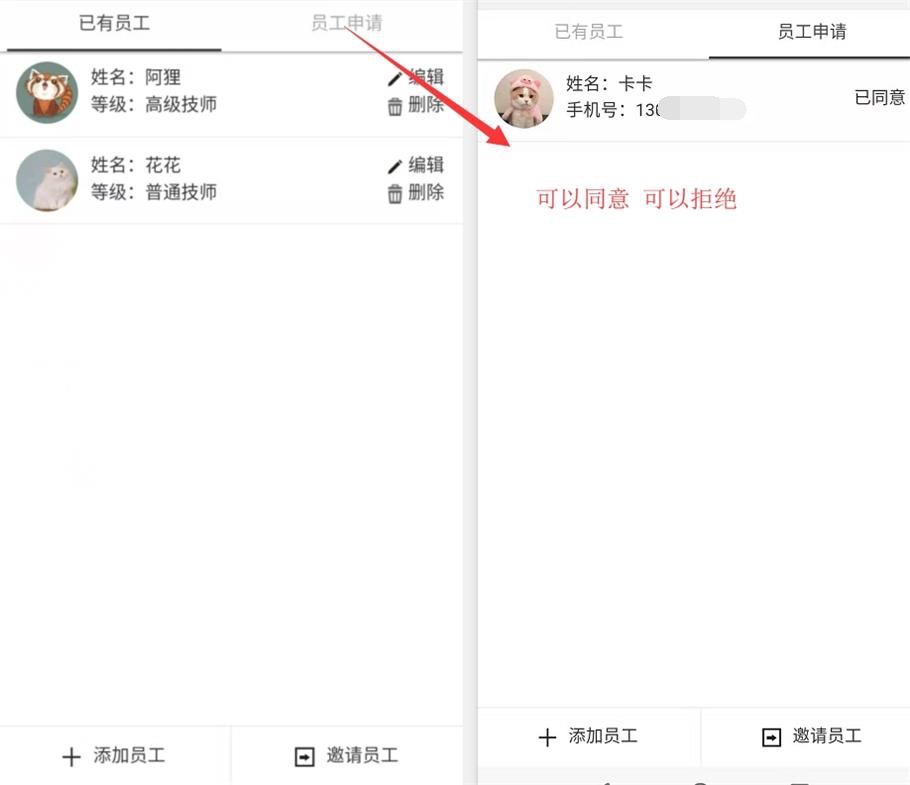Click the pencil edit icon for 阿狸
This screenshot has width=910, height=785.
click(395, 78)
